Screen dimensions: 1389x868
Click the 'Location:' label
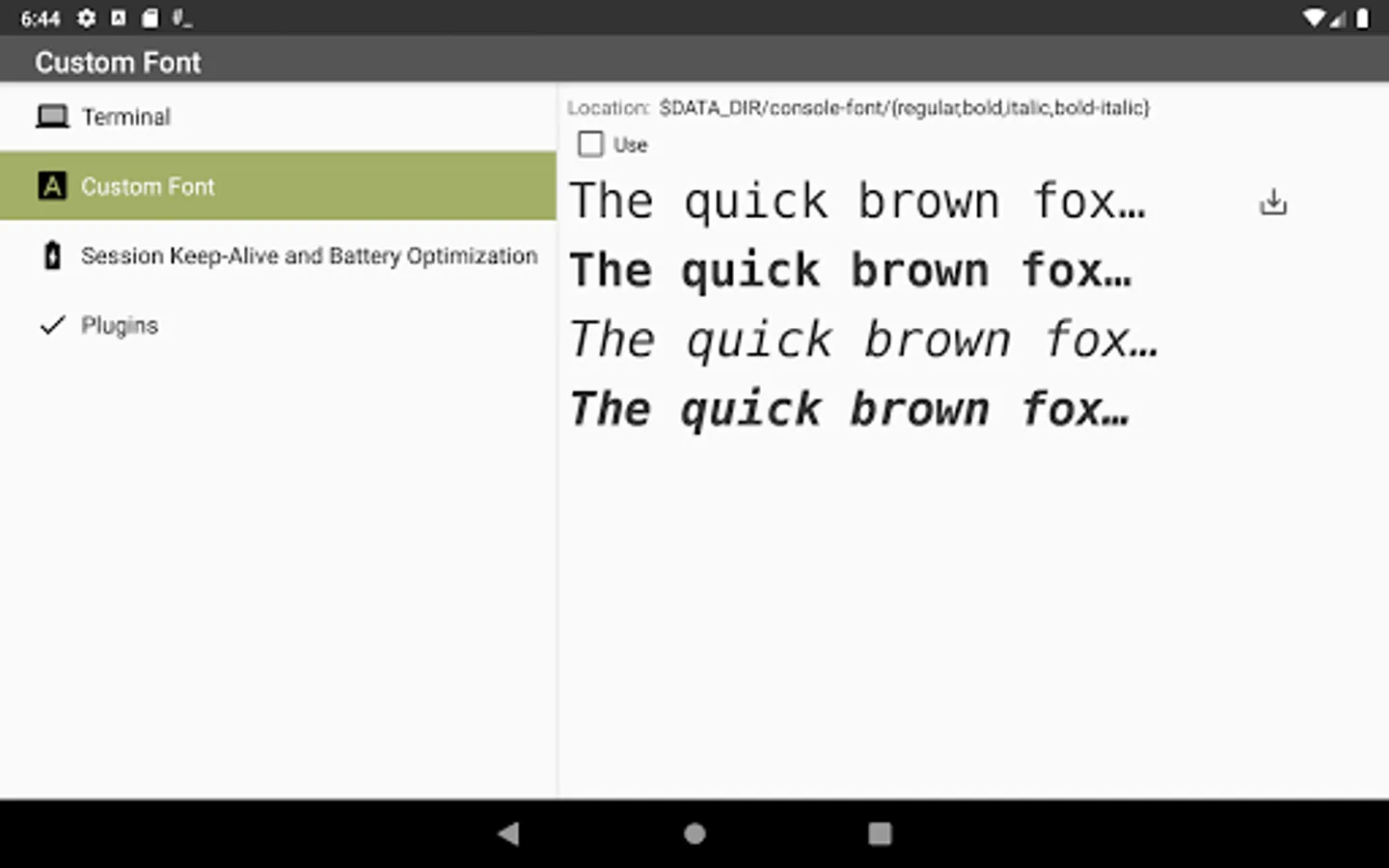609,108
